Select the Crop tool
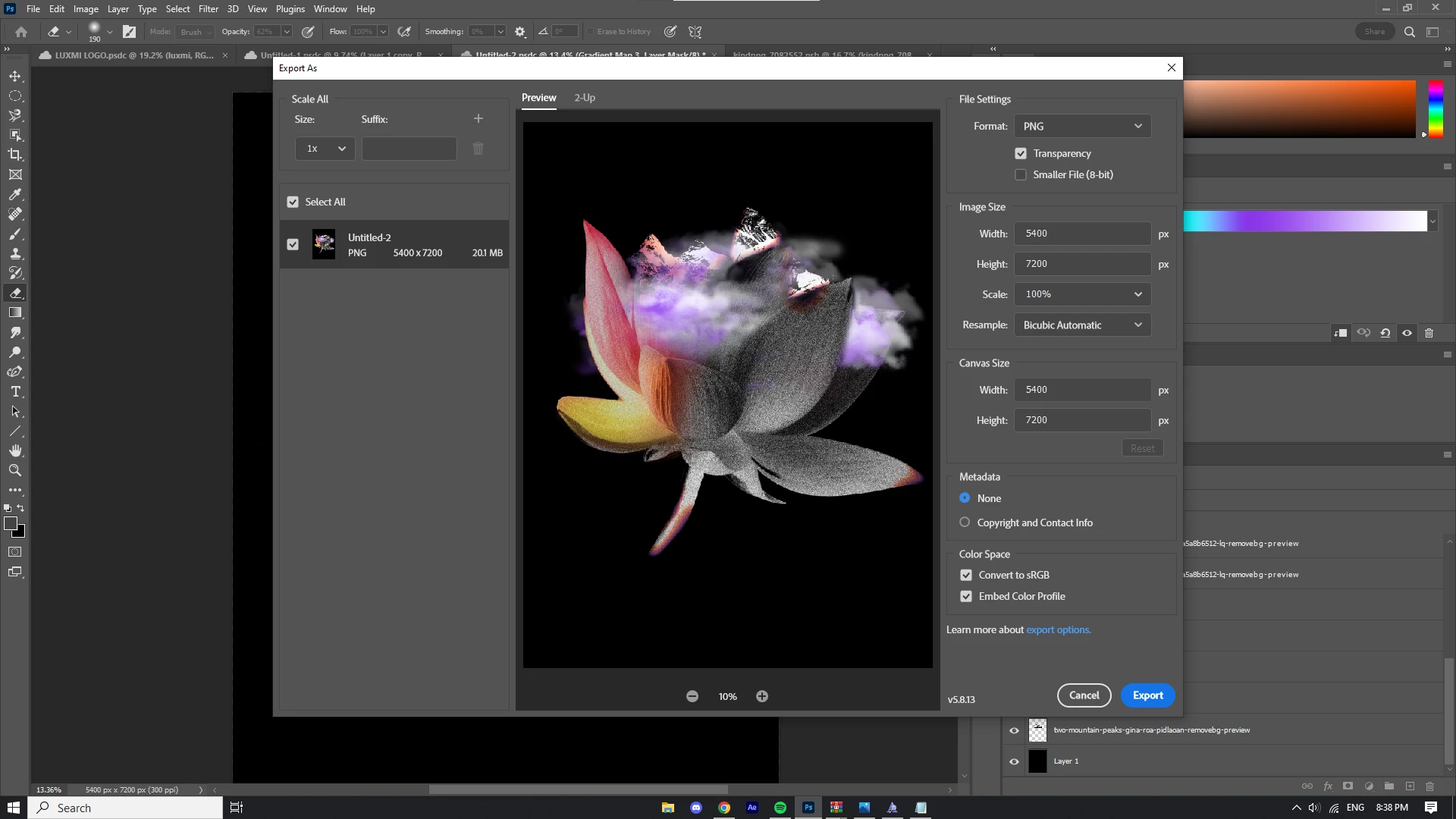This screenshot has width=1456, height=819. pyautogui.click(x=15, y=155)
